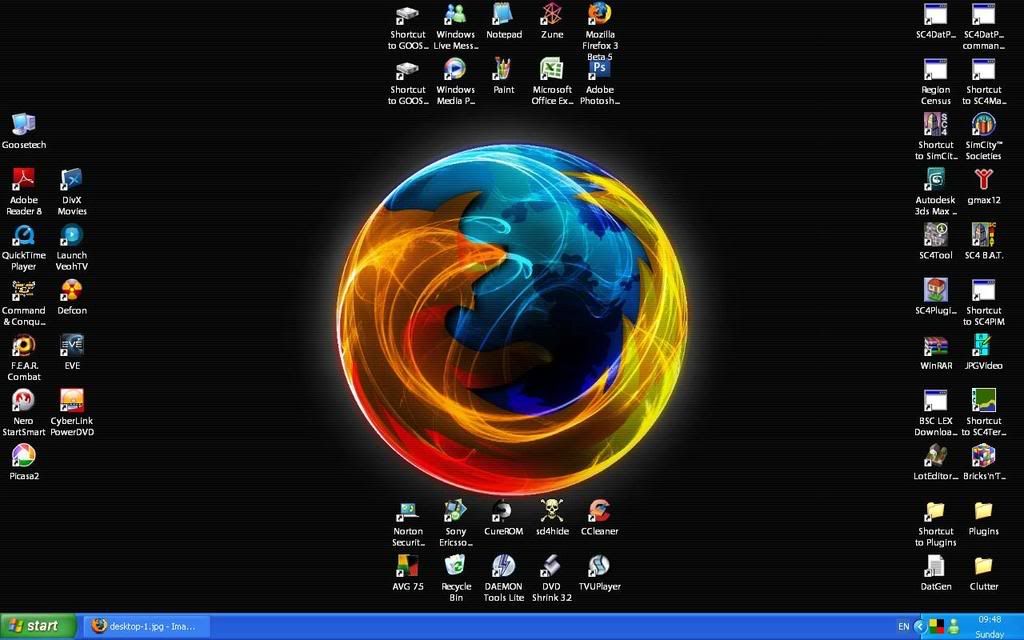Select Windows Media Player icon

455,69
